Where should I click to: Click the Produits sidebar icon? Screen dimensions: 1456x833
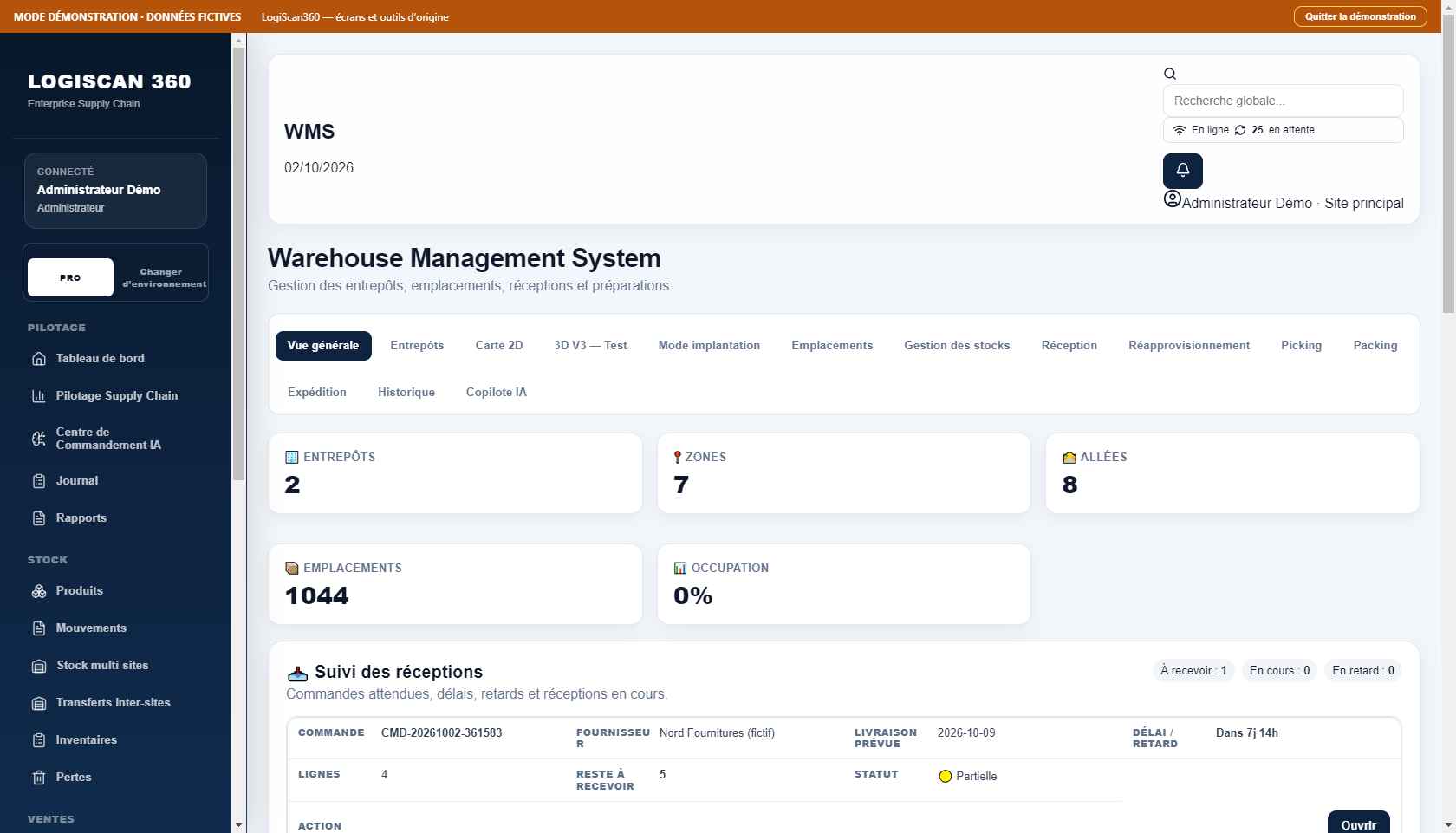point(39,591)
